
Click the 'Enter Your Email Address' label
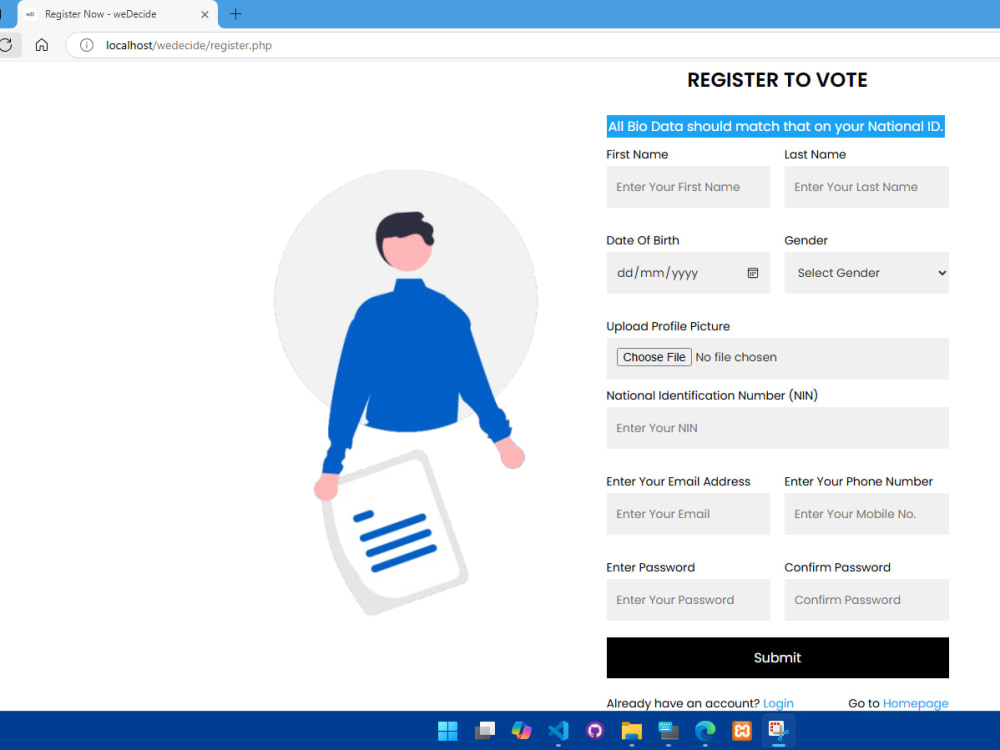point(678,482)
